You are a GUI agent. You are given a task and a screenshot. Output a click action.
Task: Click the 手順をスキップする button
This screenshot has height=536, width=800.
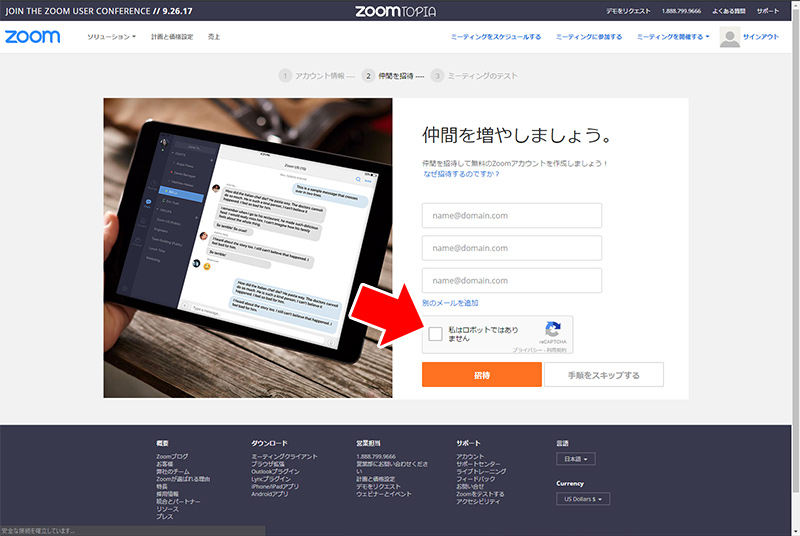click(603, 375)
